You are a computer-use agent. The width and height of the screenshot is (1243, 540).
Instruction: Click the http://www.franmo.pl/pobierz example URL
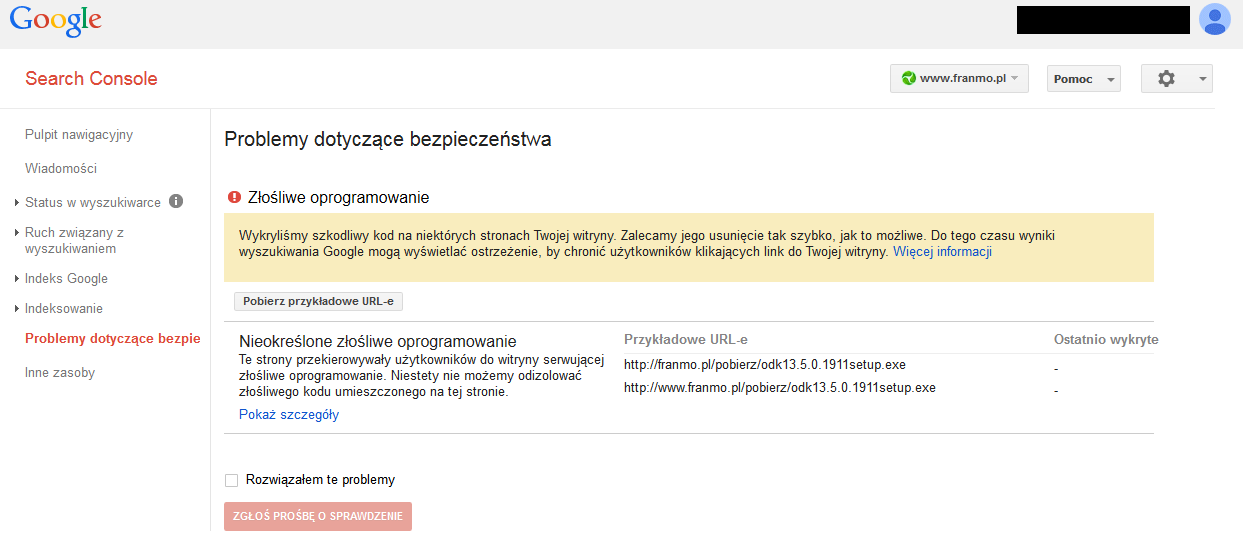pos(780,388)
